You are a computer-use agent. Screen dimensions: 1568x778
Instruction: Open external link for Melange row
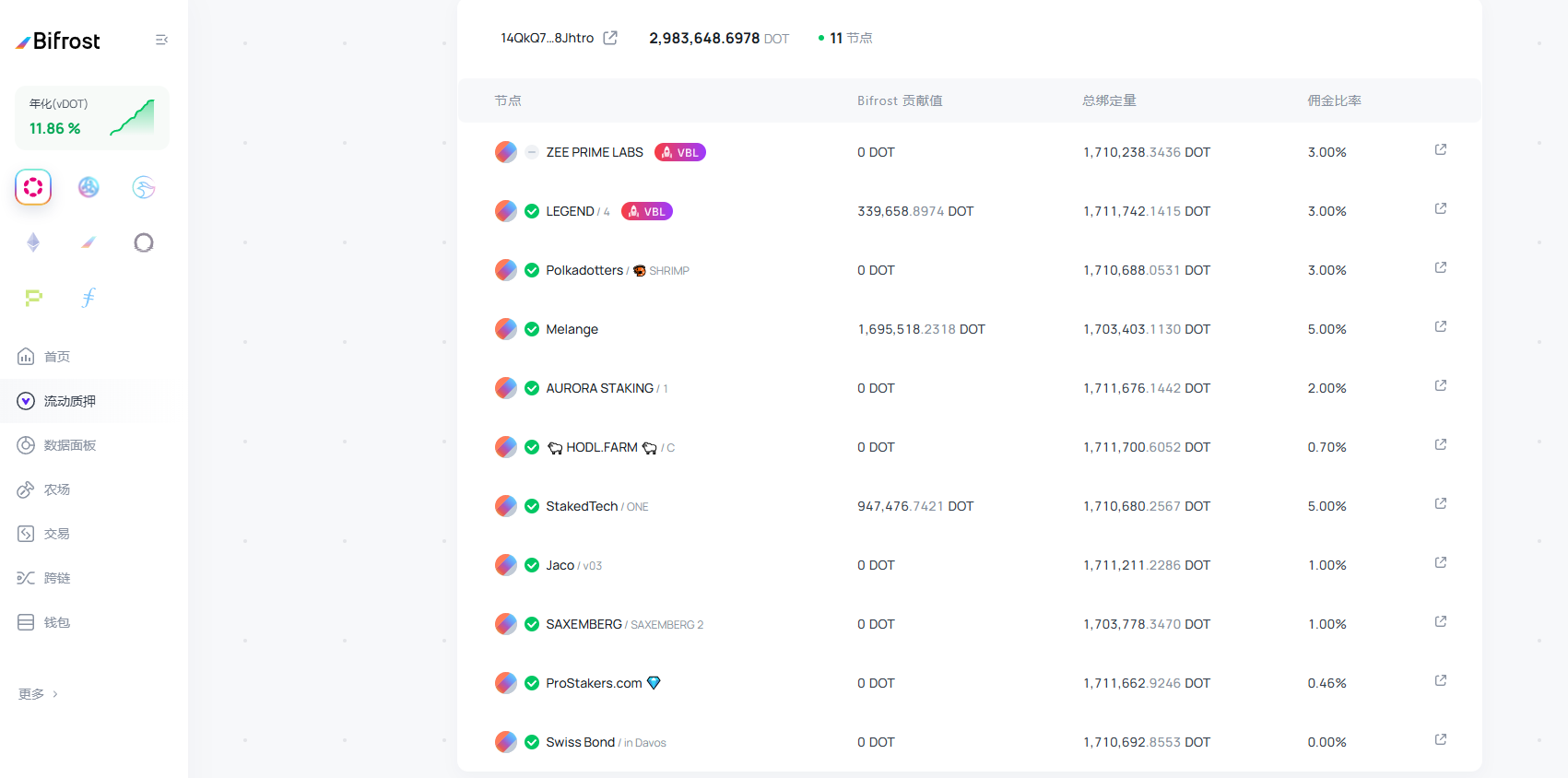1441,326
